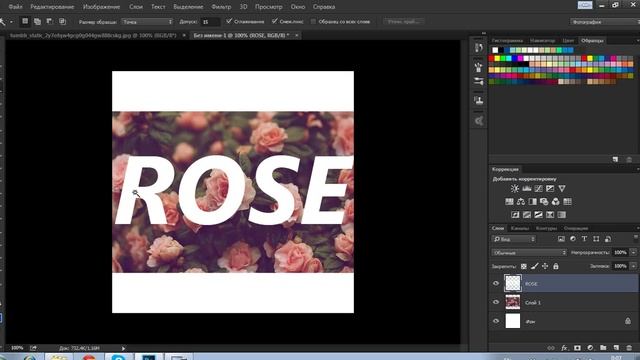Toggle lock image pixels brush icon

click(534, 266)
